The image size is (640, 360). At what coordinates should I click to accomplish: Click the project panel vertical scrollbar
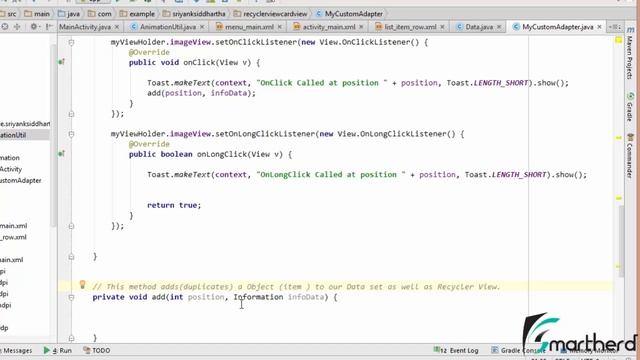(53, 135)
